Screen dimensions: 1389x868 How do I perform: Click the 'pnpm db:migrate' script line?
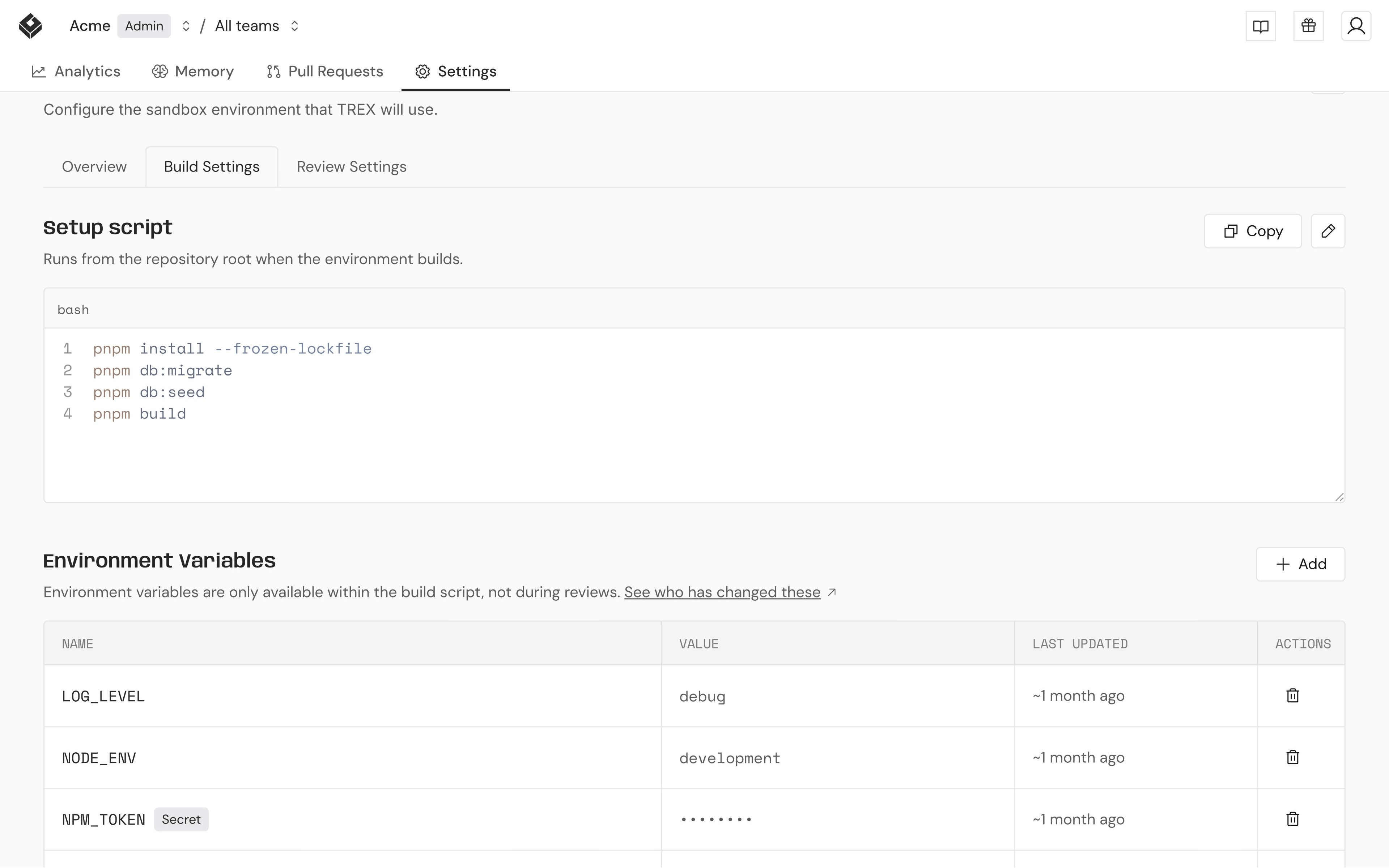[x=162, y=371]
